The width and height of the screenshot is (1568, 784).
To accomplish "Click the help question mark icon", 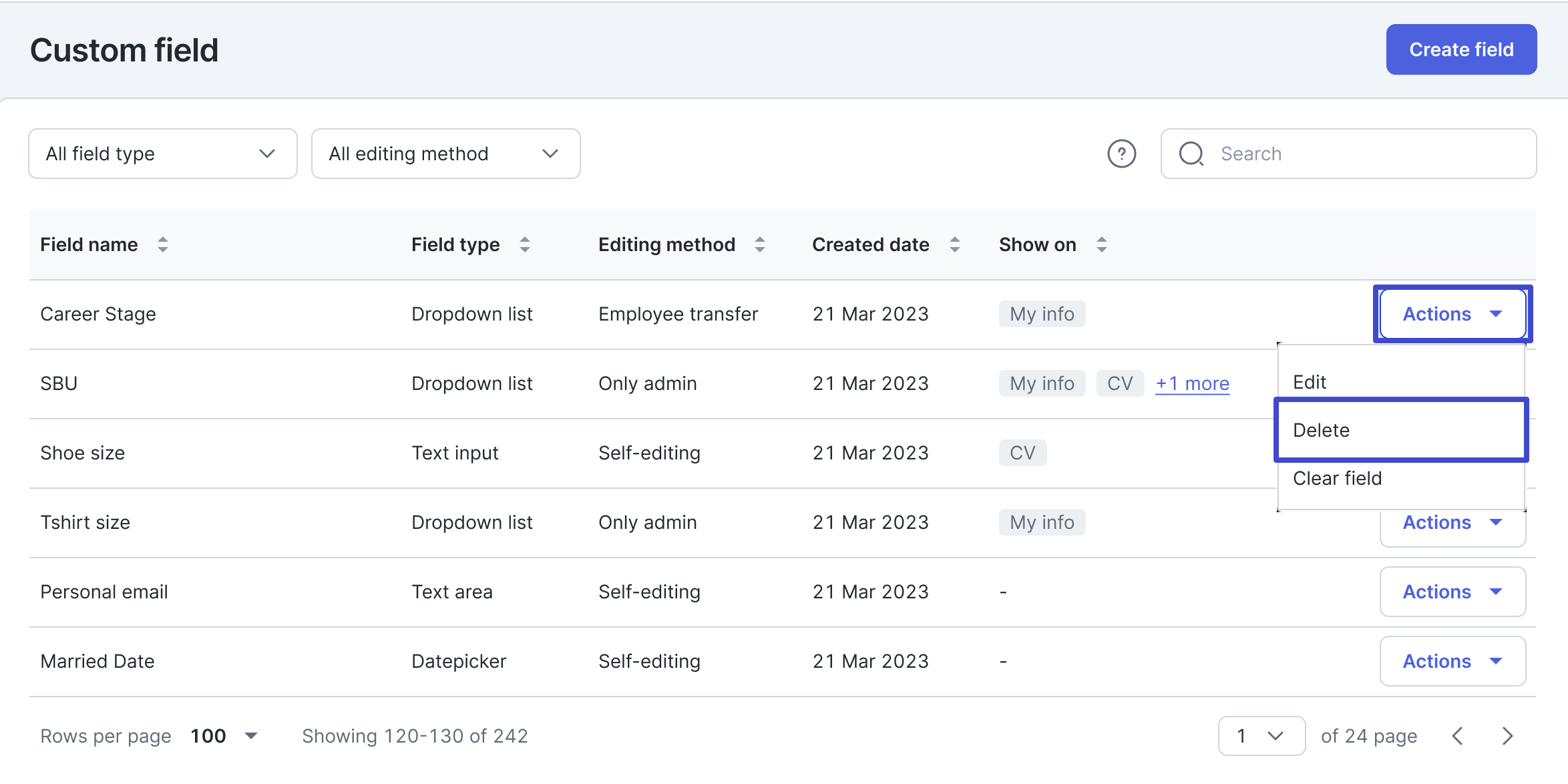I will 1121,154.
